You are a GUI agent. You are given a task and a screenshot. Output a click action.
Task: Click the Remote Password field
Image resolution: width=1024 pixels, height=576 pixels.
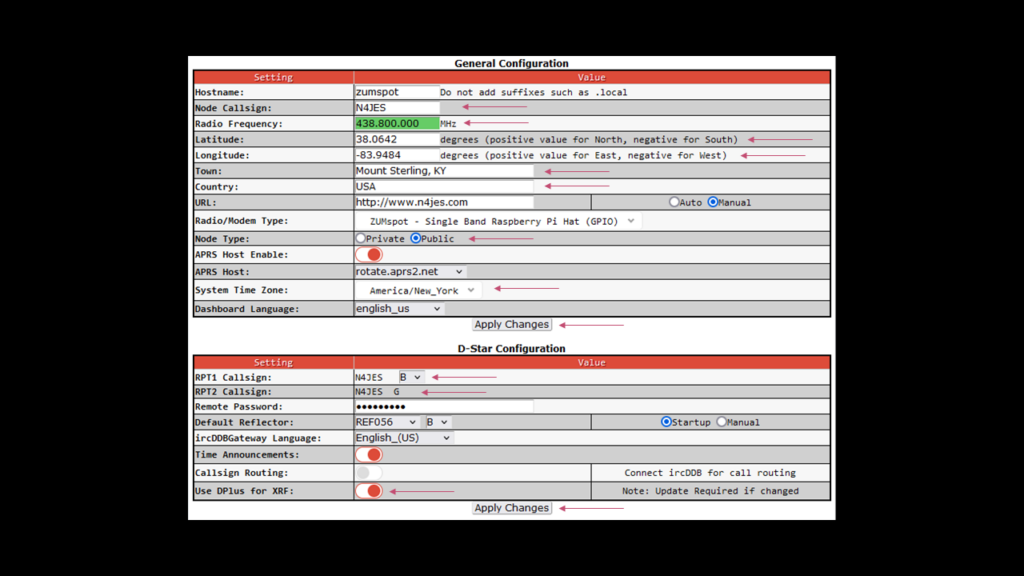tap(444, 406)
